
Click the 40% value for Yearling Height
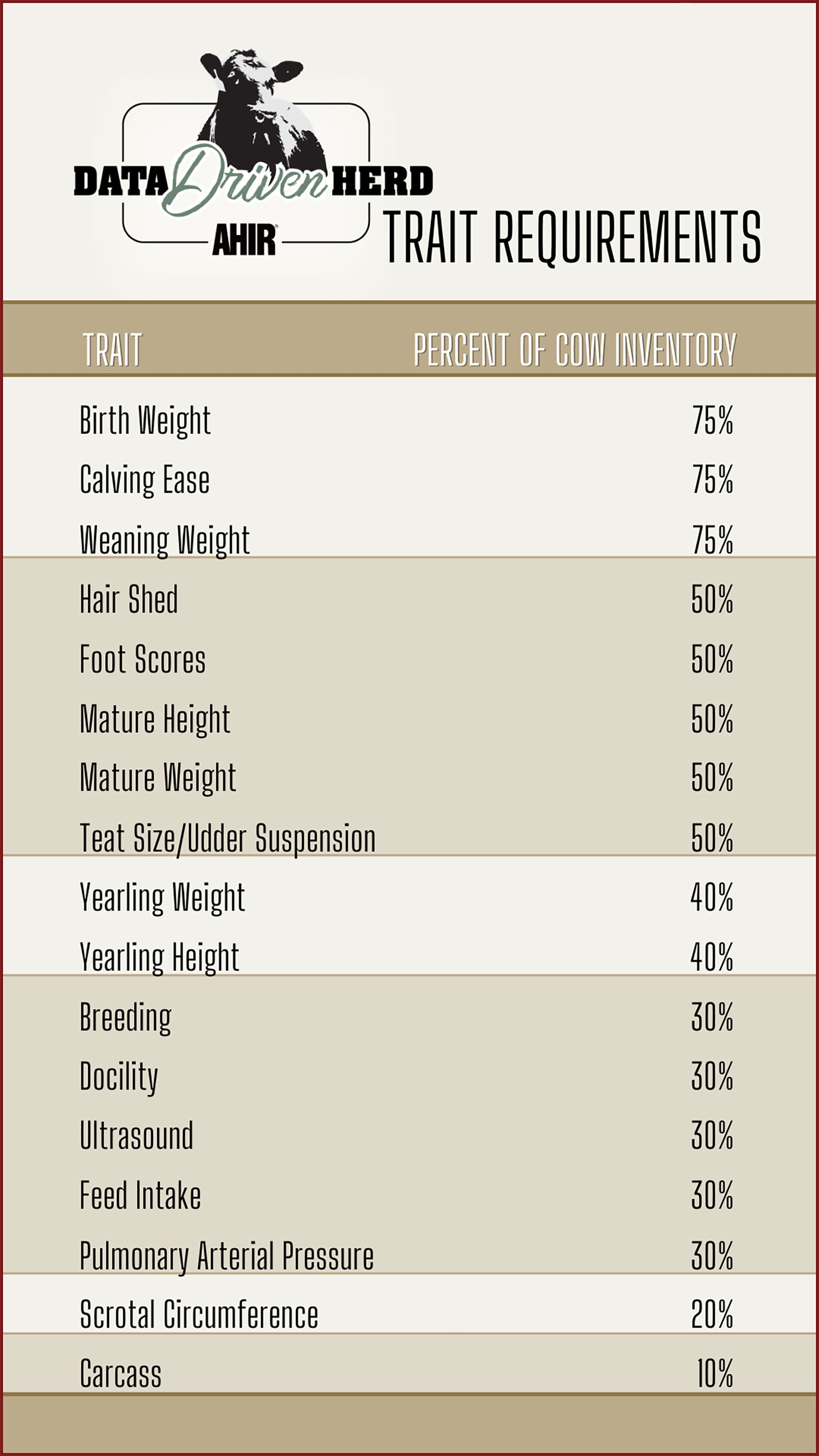point(712,957)
